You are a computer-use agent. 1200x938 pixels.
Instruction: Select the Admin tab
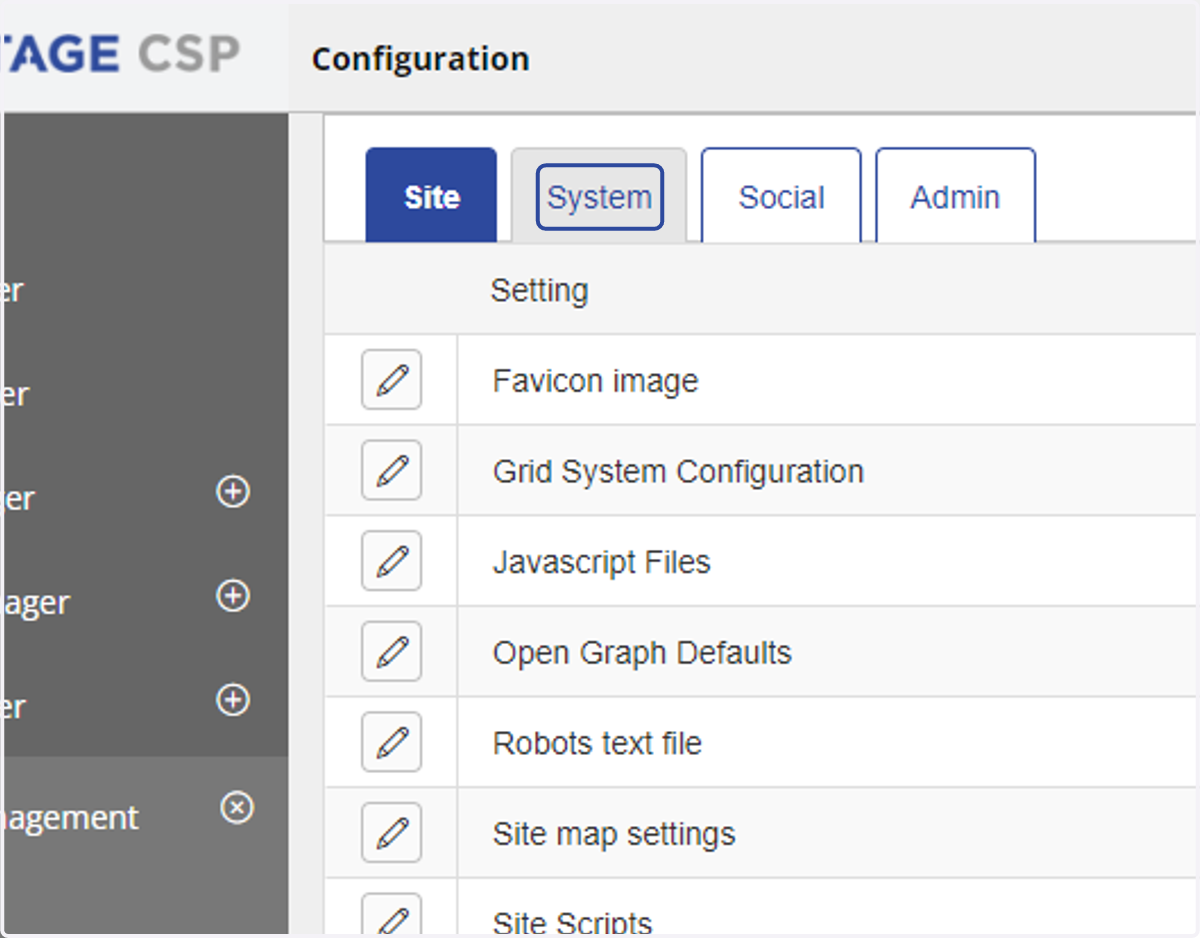(955, 197)
